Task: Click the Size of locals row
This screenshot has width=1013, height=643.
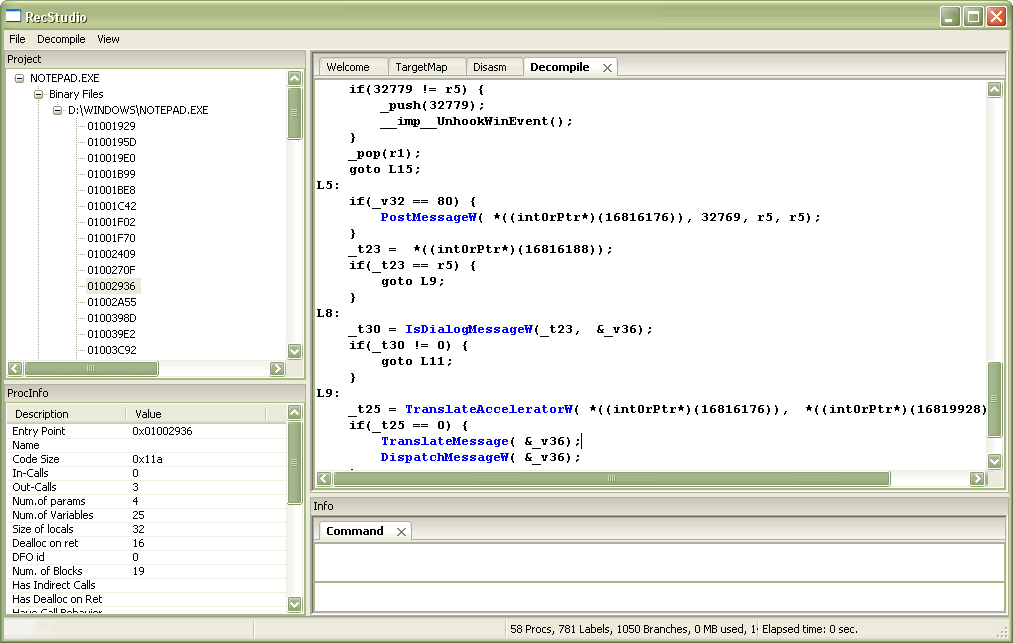Action: (147, 529)
